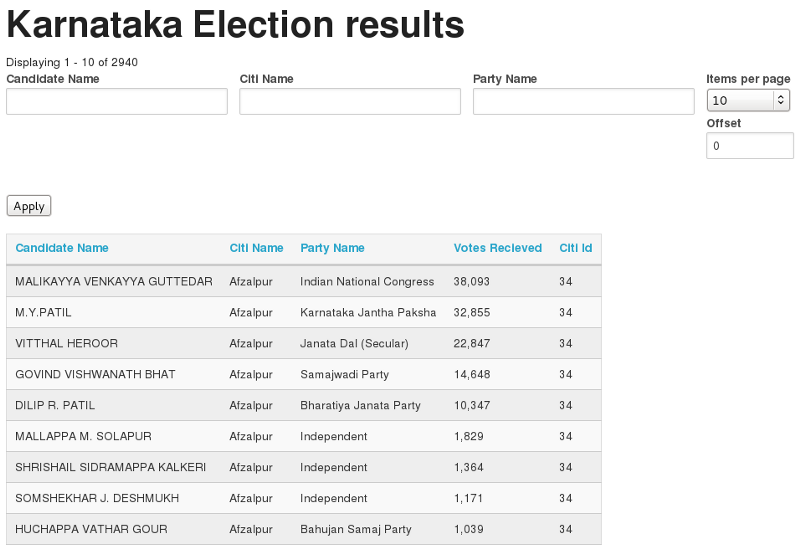
Task: Click the Citi Name filter field
Action: click(x=350, y=101)
